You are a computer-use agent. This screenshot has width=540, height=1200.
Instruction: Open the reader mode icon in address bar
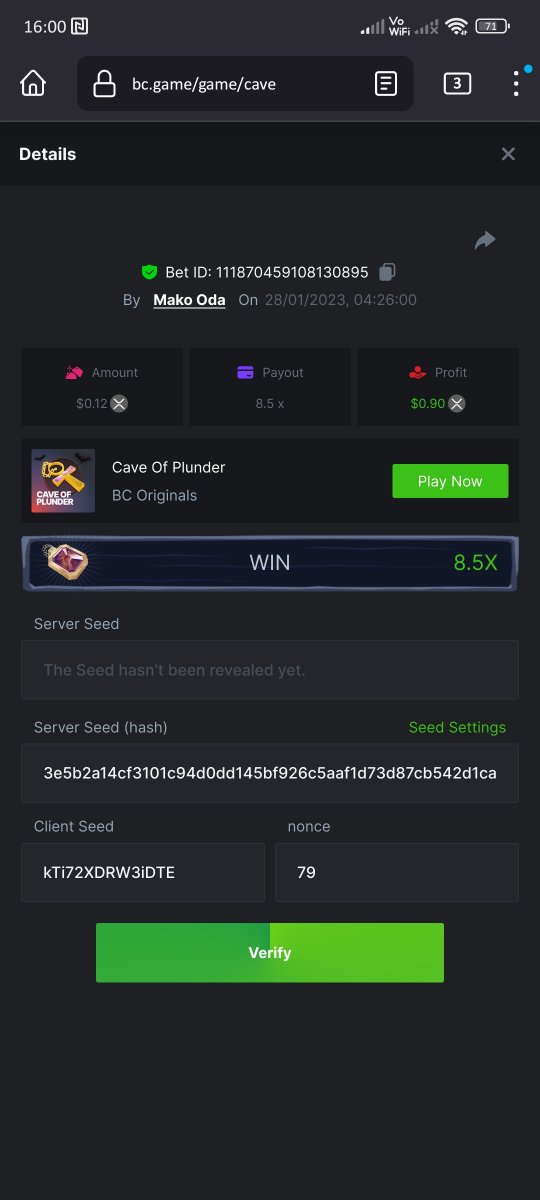(x=386, y=84)
